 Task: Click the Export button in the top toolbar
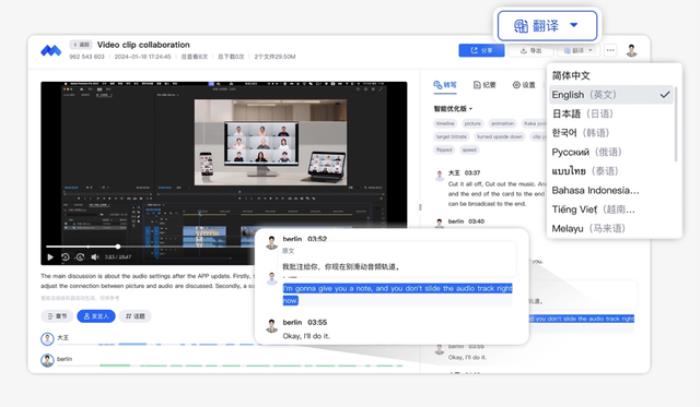(531, 50)
